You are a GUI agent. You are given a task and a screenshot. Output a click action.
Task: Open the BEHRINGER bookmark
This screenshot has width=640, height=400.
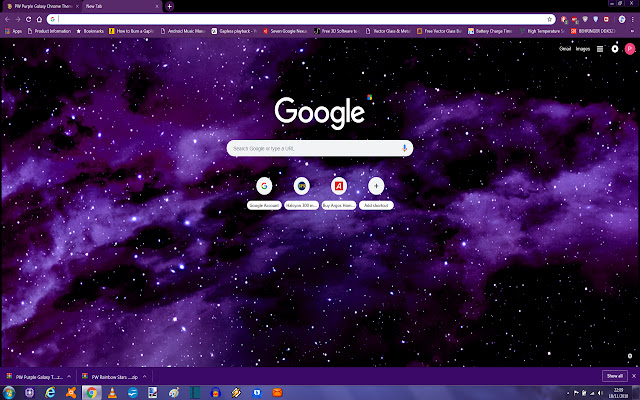[x=593, y=31]
